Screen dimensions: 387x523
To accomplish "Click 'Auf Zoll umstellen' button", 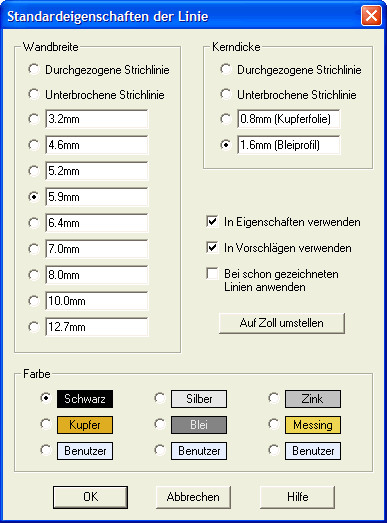I will tap(282, 323).
